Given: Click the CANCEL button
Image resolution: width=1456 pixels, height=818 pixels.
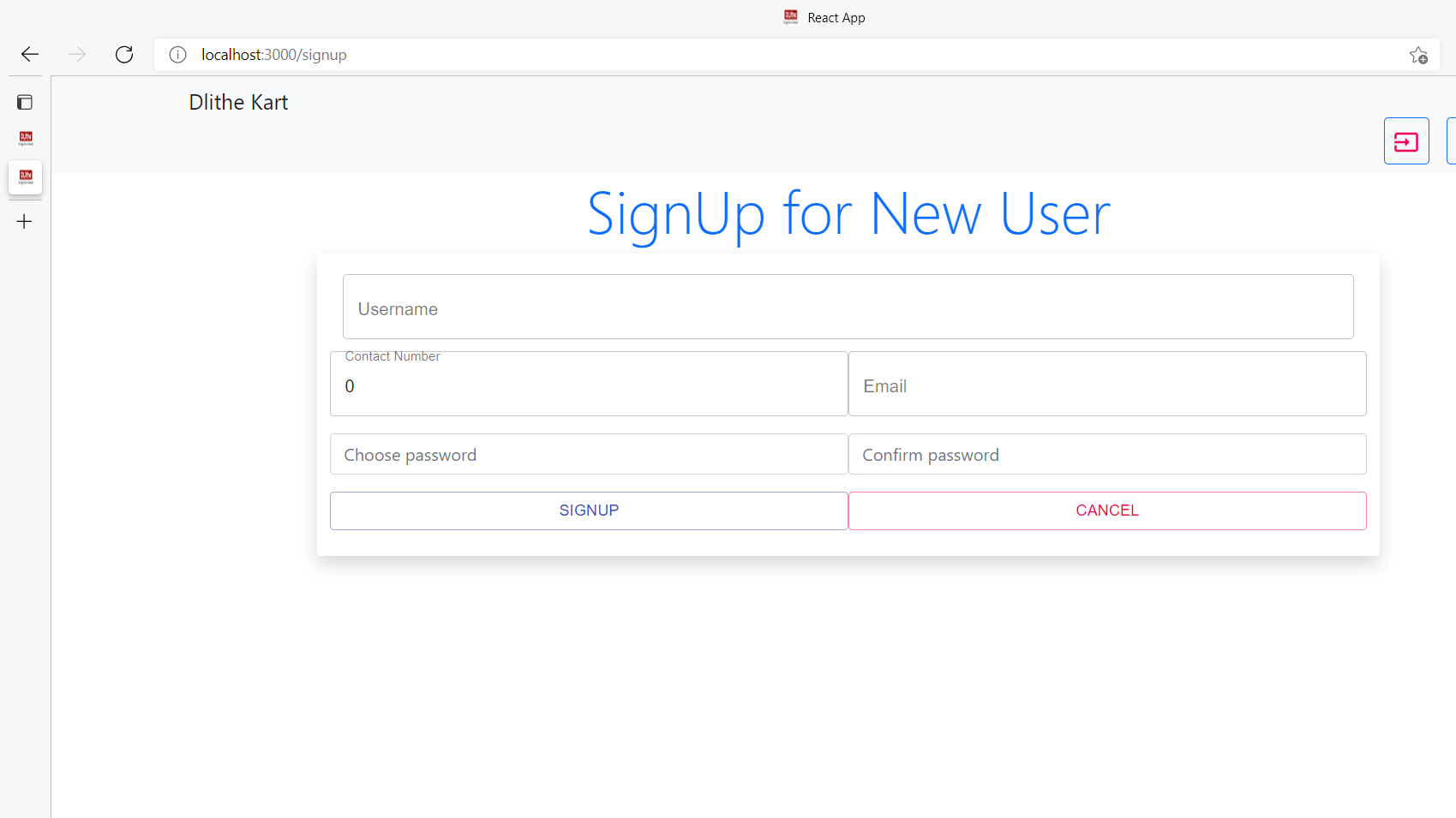Looking at the screenshot, I should tap(1106, 510).
